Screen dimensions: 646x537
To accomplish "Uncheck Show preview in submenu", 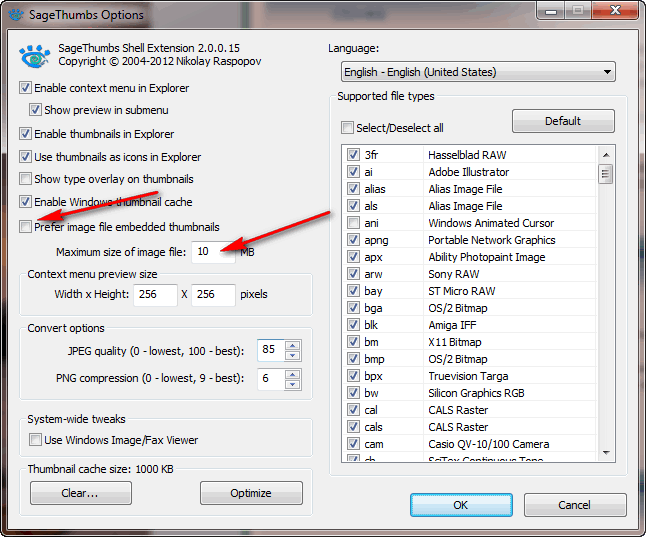I will [x=35, y=110].
